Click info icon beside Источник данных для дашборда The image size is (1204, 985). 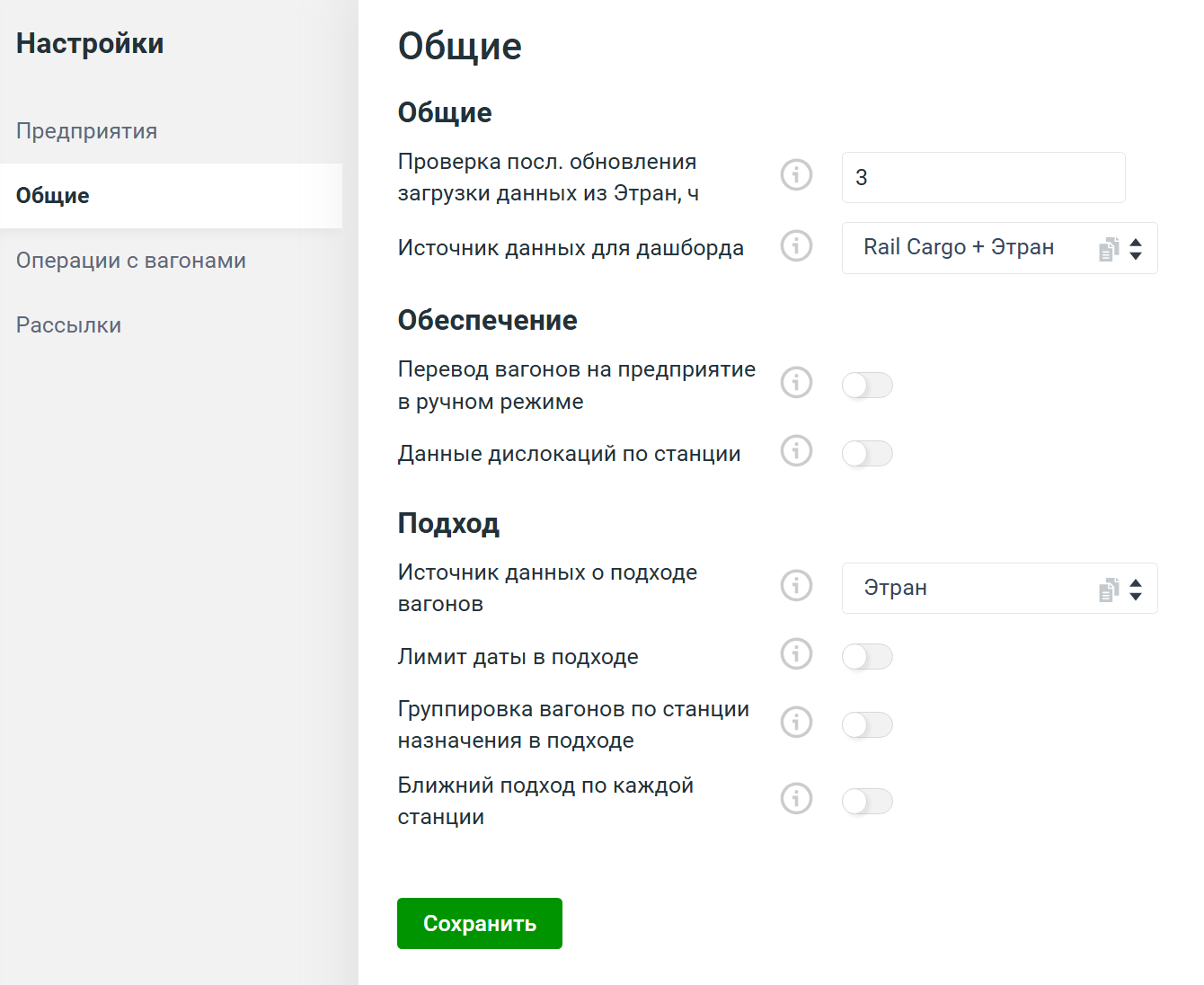coord(796,245)
